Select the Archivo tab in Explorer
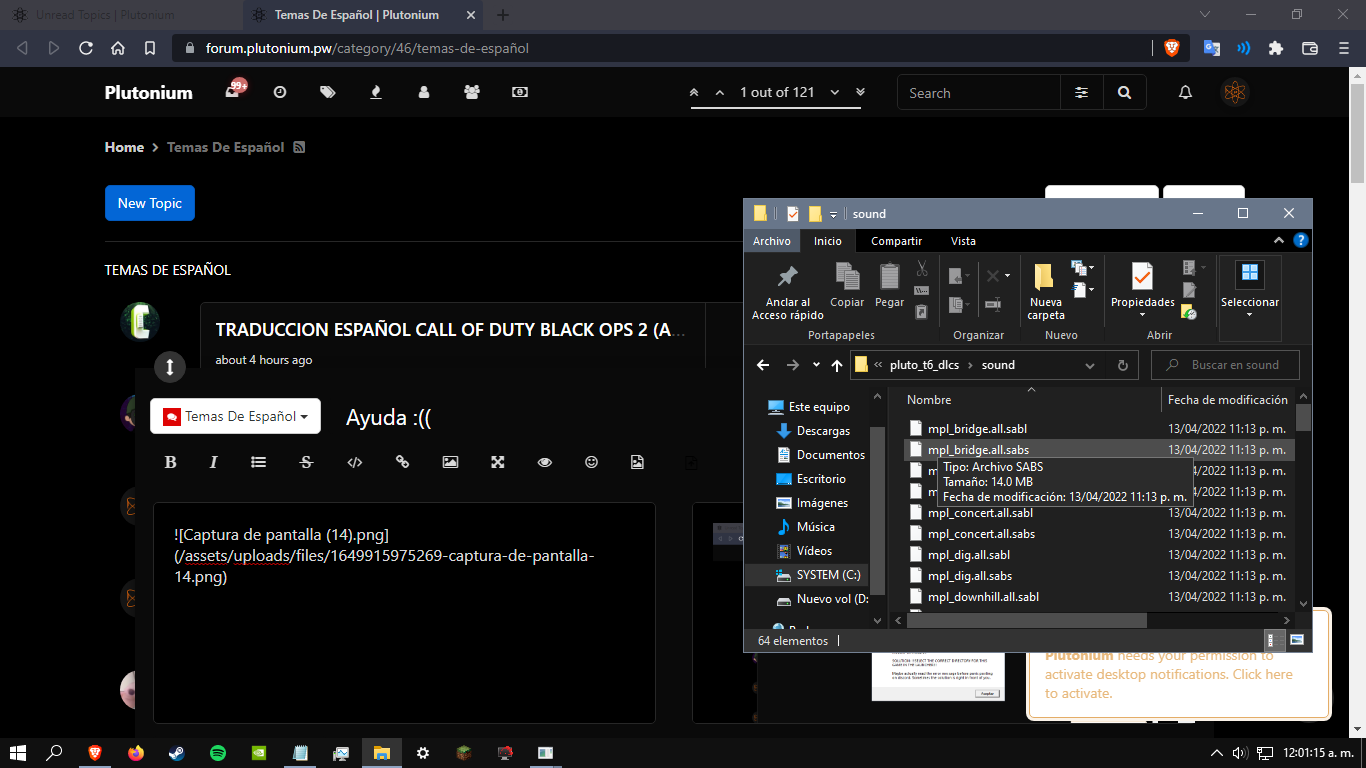Screen dimensions: 1366x768 (772, 241)
